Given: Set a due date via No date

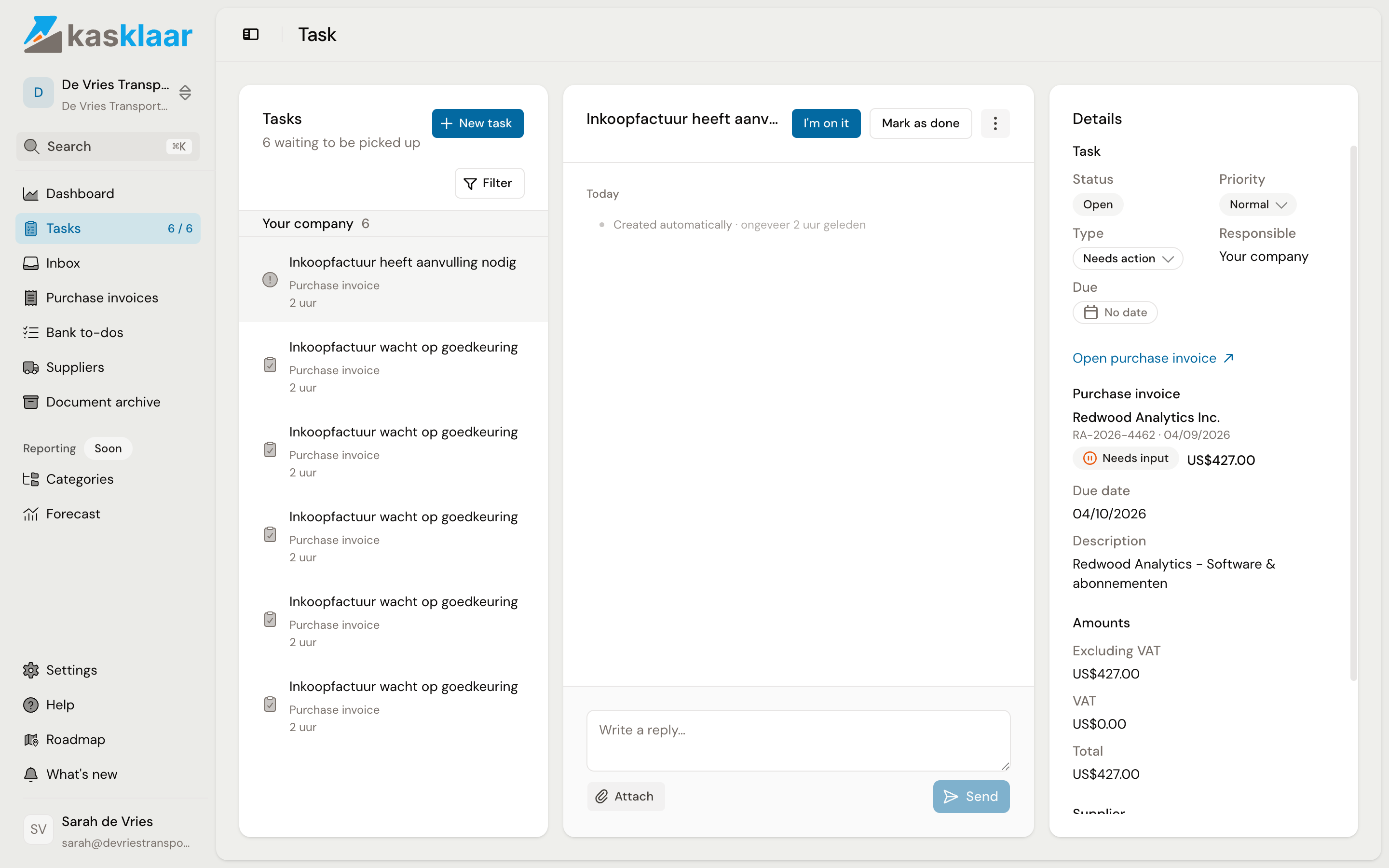Looking at the screenshot, I should pos(1115,312).
